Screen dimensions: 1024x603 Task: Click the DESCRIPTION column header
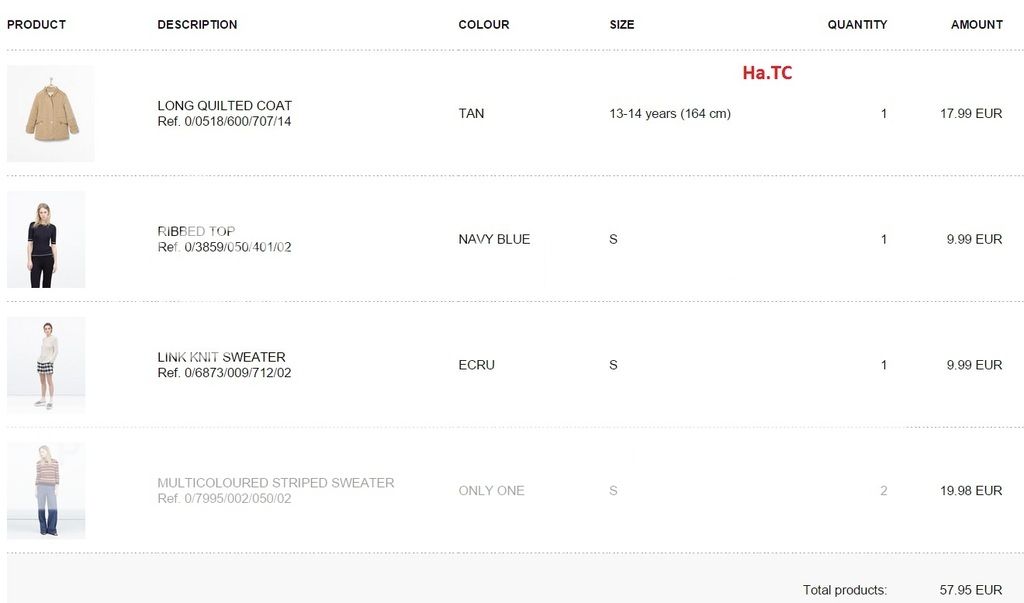197,24
